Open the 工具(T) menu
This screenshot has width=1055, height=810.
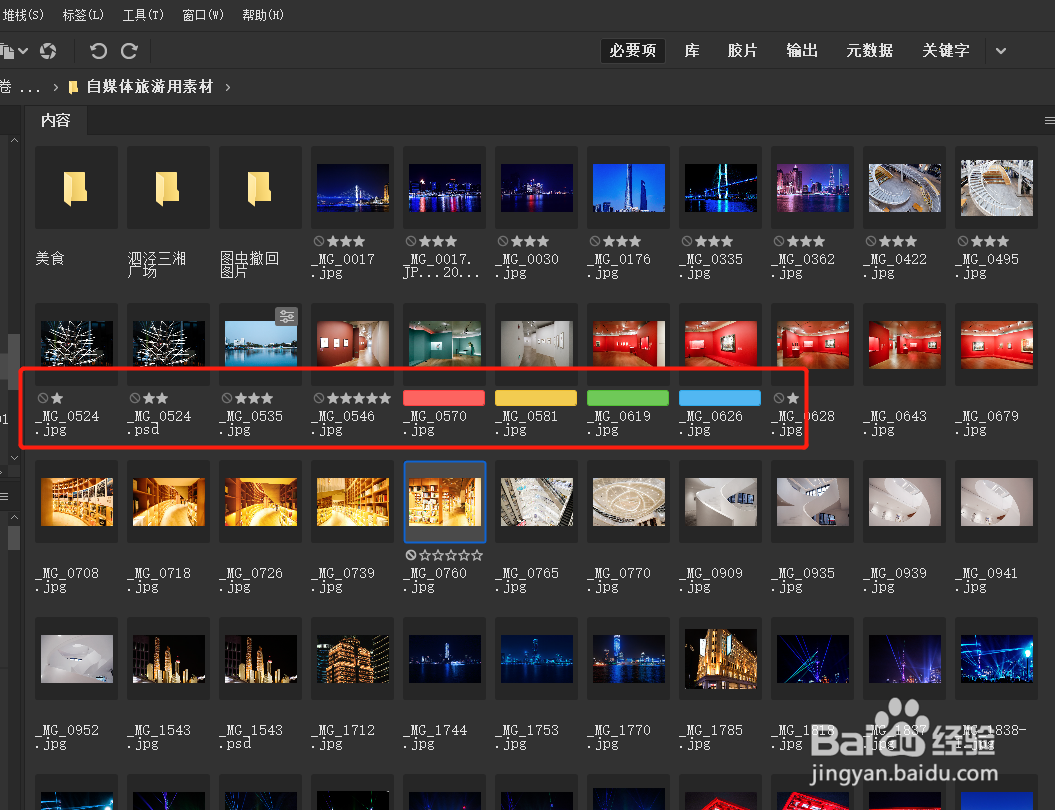click(x=142, y=14)
